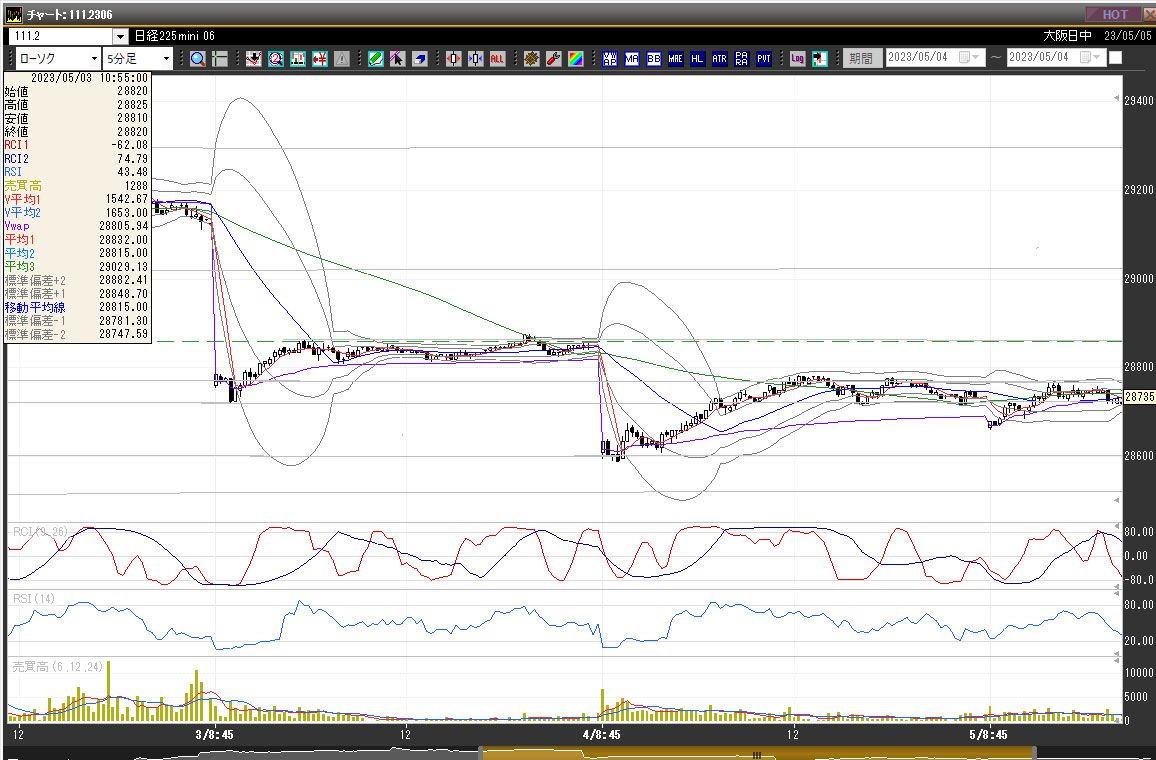1156x760 pixels.
Task: Click the chart download arrow icon
Action: pos(254,59)
